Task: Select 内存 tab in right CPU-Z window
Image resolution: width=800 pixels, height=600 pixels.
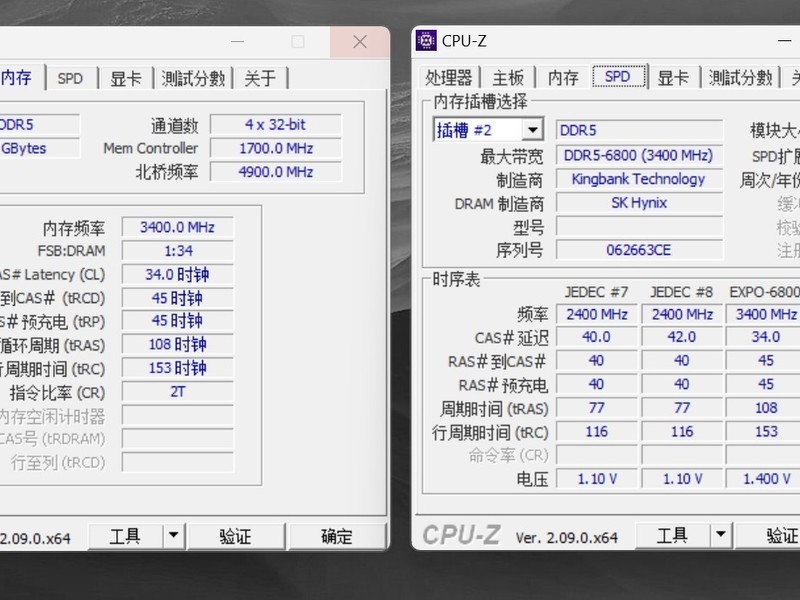Action: (563, 78)
